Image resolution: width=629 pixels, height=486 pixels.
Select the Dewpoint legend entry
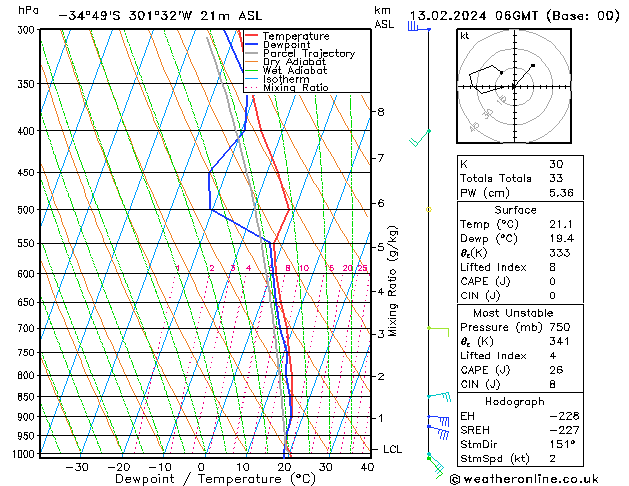pyautogui.click(x=289, y=45)
